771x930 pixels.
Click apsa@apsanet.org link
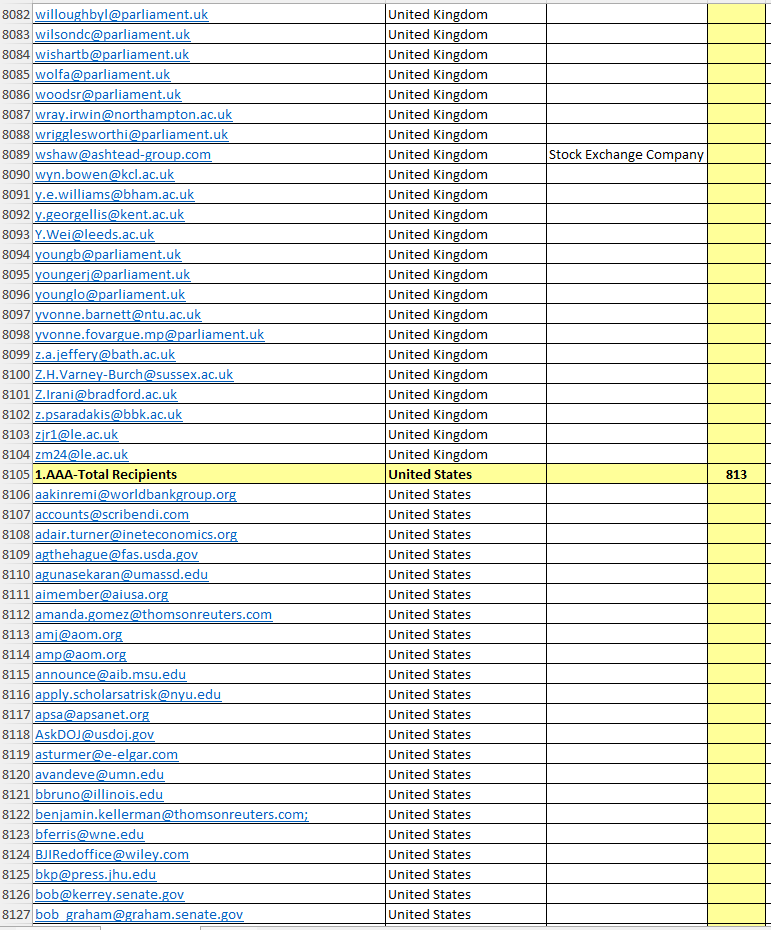point(92,715)
